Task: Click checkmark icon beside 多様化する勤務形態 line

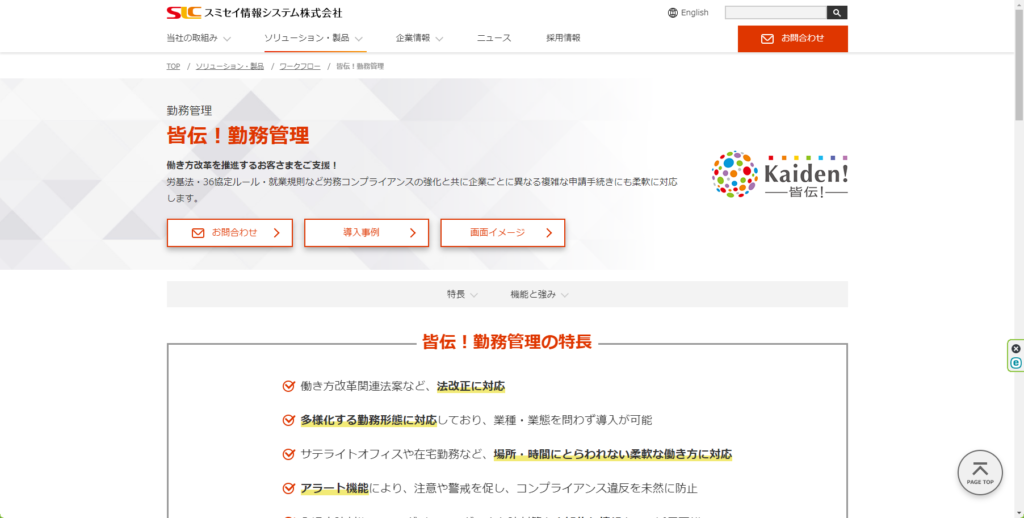Action: click(x=289, y=420)
